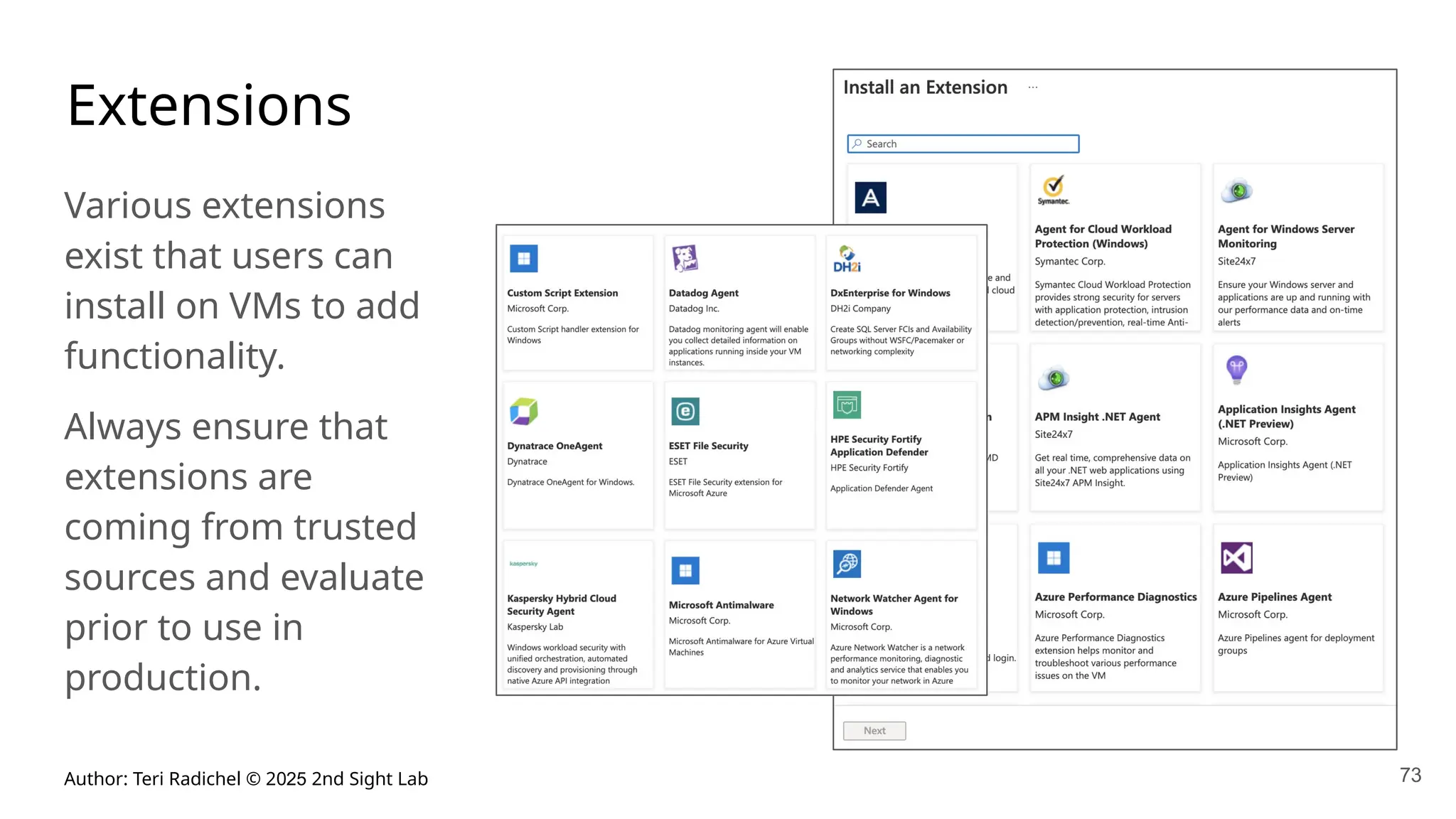This screenshot has width=1456, height=819.
Task: Click 'Azure Pipelines agent for deployment groups' text
Action: pyautogui.click(x=1296, y=644)
